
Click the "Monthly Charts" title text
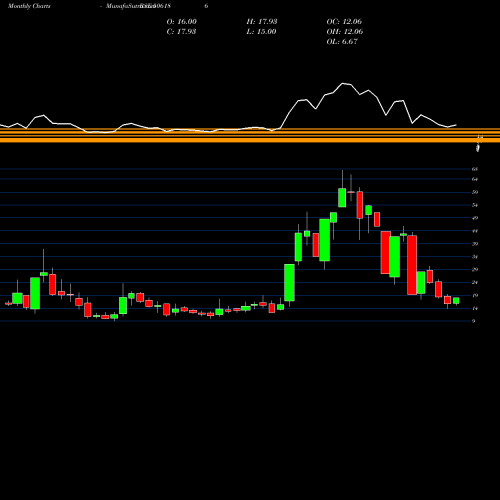pos(29,6)
